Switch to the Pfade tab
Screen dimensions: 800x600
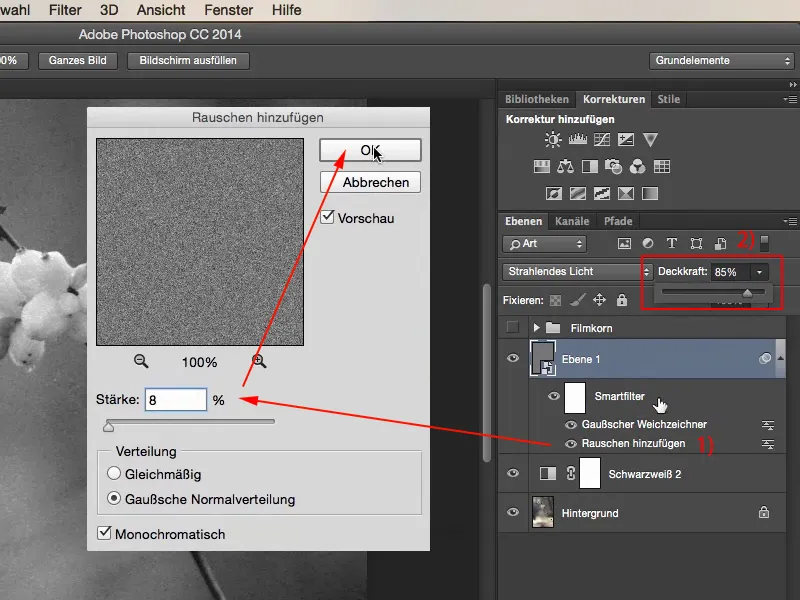tap(618, 221)
